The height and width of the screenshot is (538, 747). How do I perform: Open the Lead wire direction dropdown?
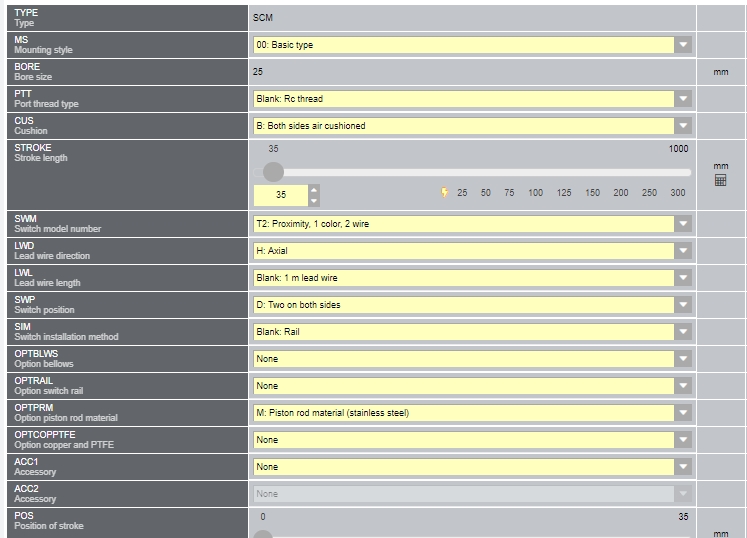coord(473,251)
